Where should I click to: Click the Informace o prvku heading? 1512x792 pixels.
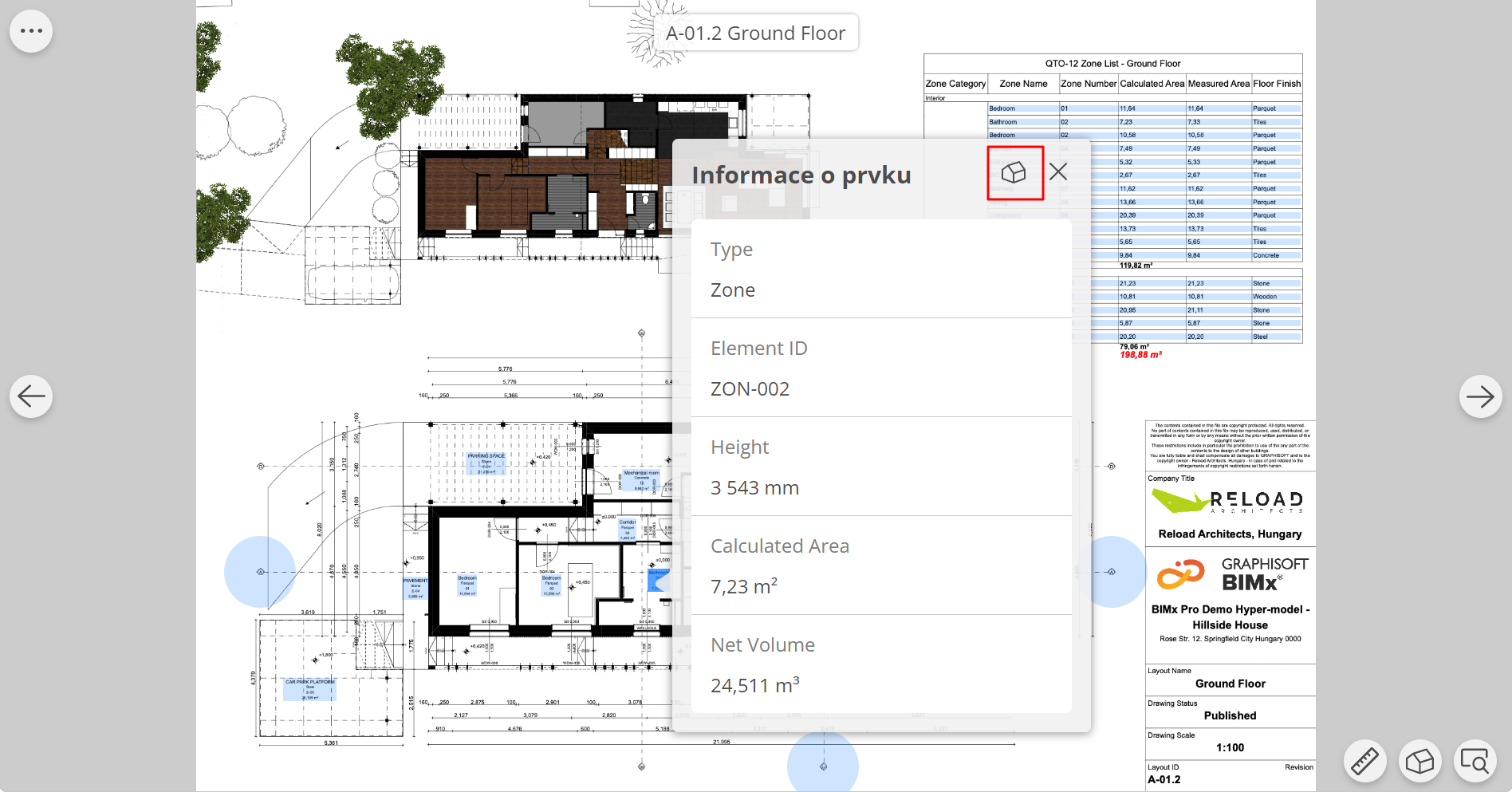coord(801,175)
